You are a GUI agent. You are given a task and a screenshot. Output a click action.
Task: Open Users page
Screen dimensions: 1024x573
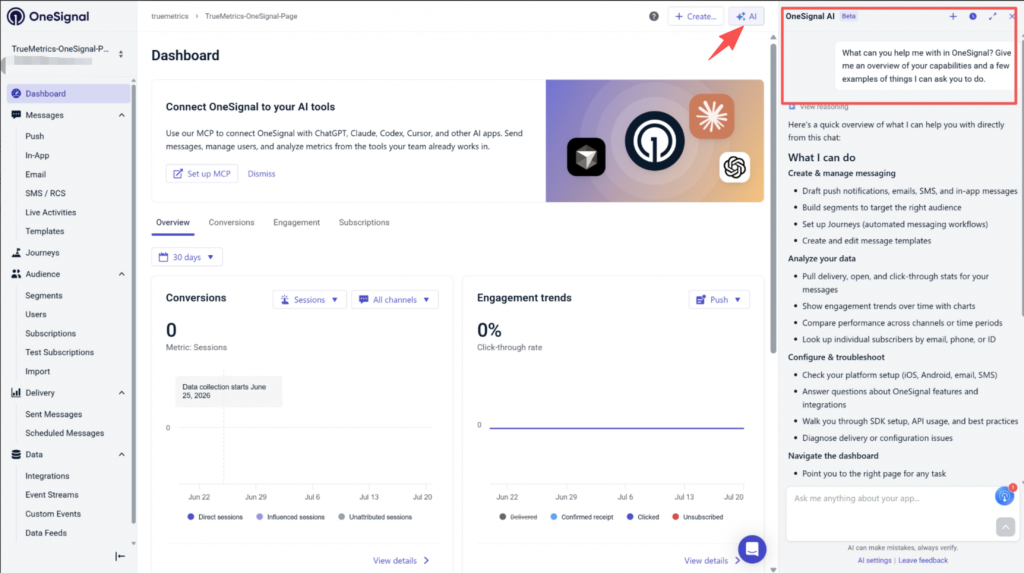pyautogui.click(x=36, y=314)
